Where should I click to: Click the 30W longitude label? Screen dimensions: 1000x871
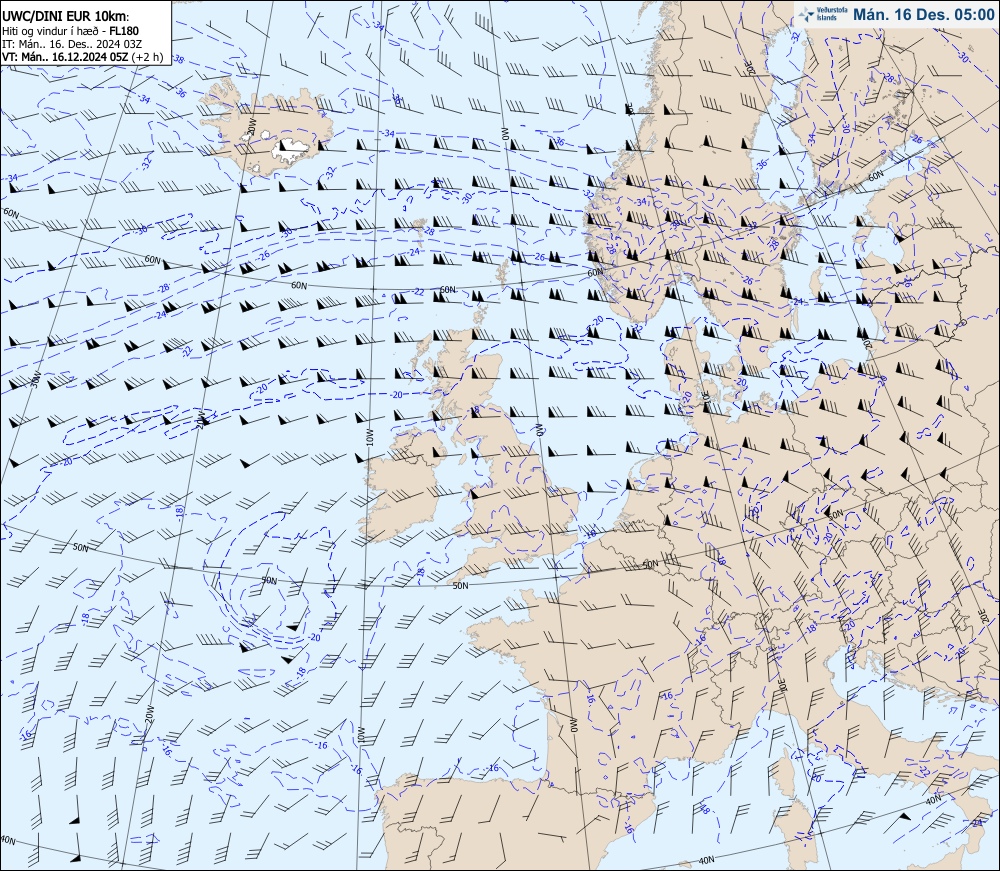tap(35, 380)
